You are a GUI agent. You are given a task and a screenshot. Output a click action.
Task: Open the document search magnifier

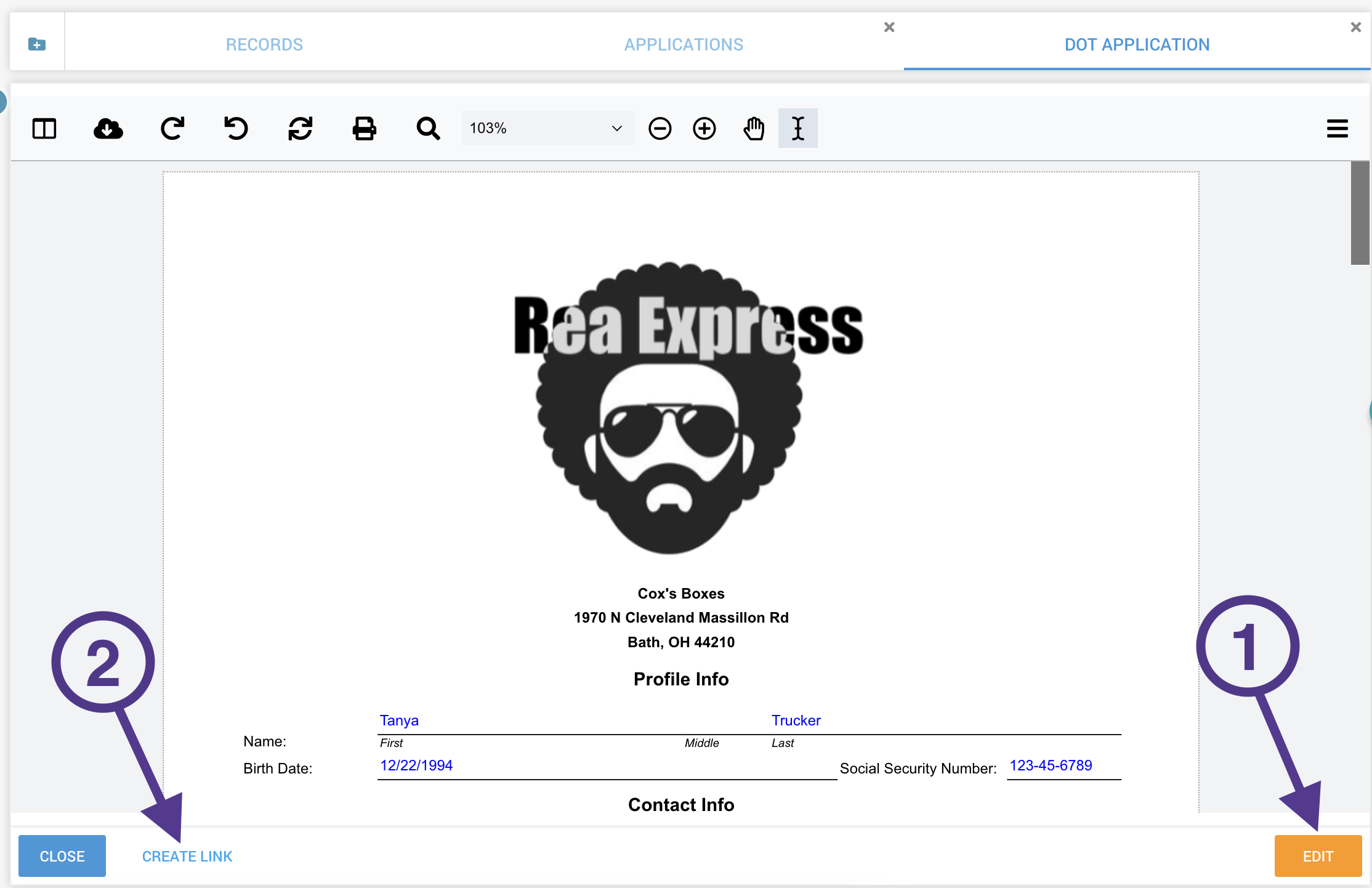pos(428,129)
